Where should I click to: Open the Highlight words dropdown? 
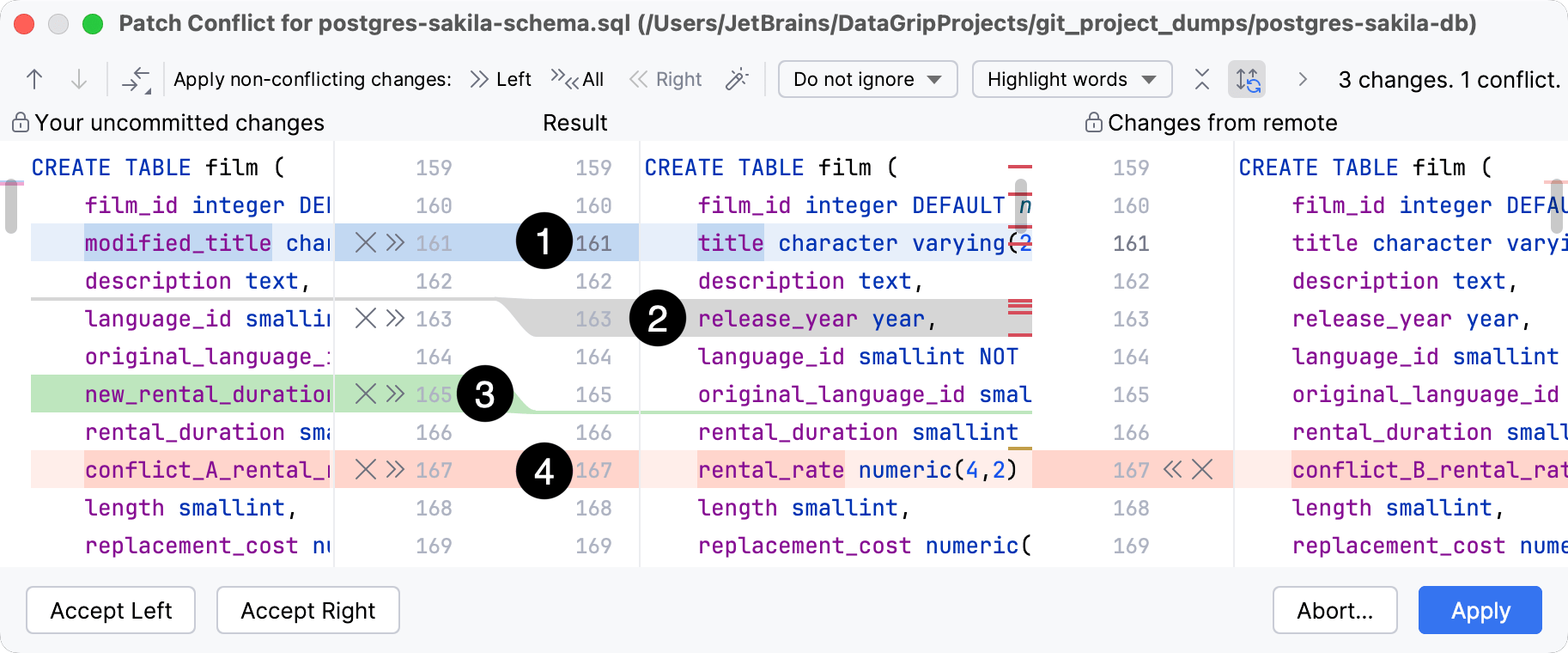tap(1072, 80)
